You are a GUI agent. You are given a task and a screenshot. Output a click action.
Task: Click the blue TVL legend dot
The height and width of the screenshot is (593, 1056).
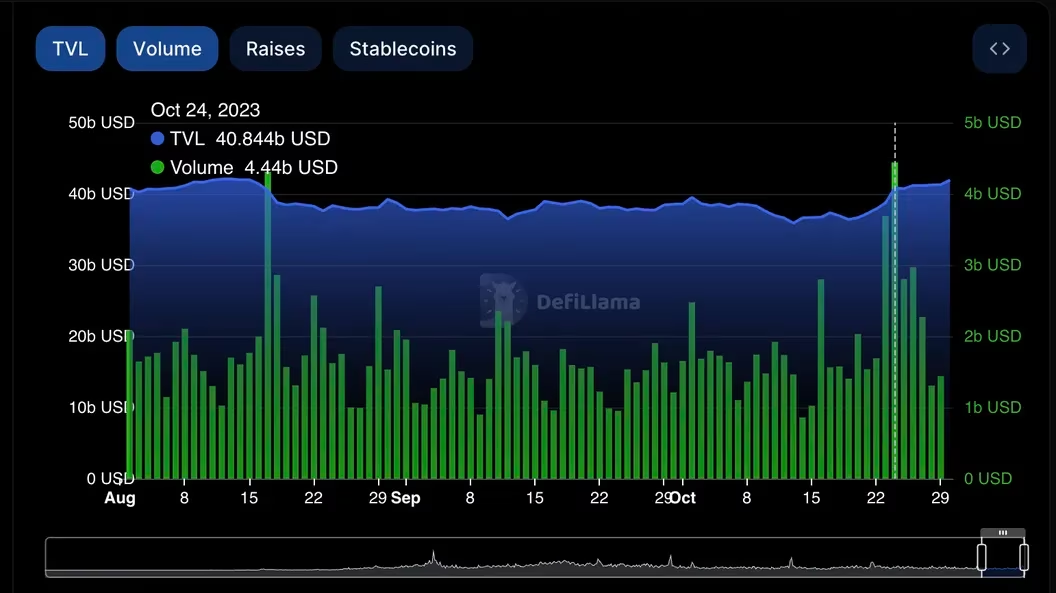[158, 139]
